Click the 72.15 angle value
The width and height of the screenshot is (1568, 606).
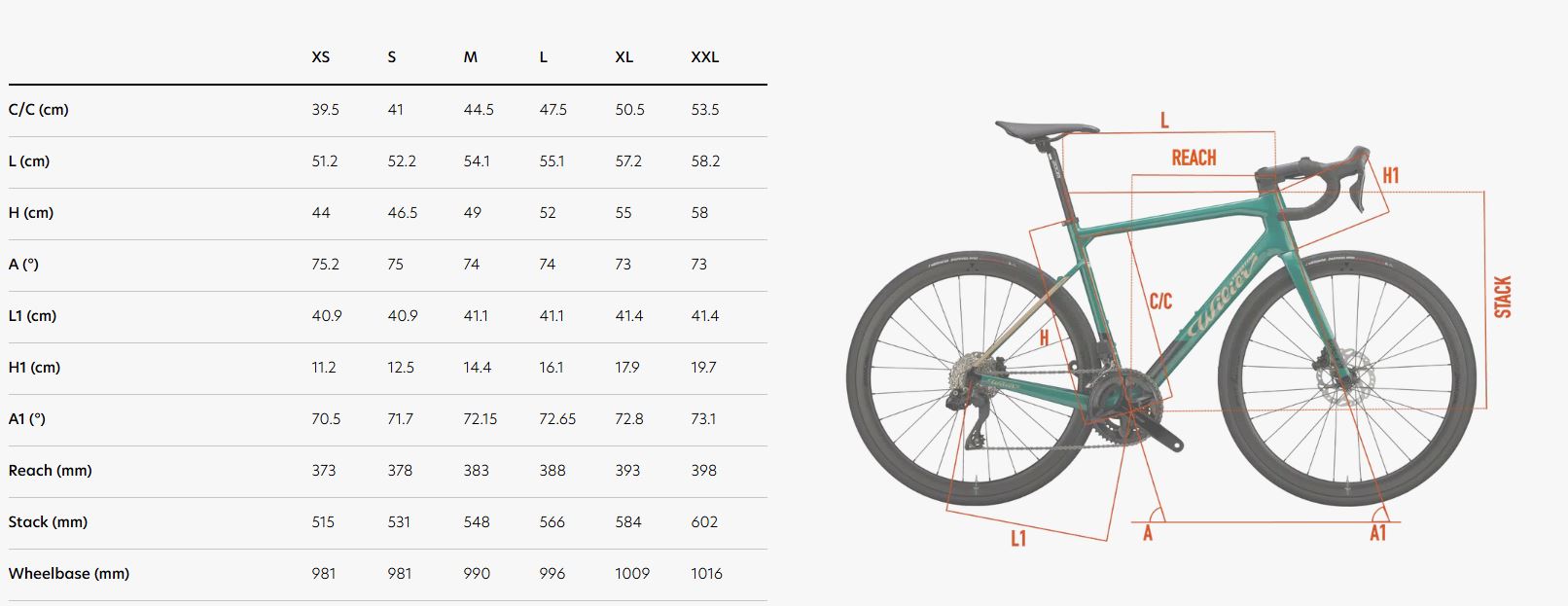tap(480, 419)
